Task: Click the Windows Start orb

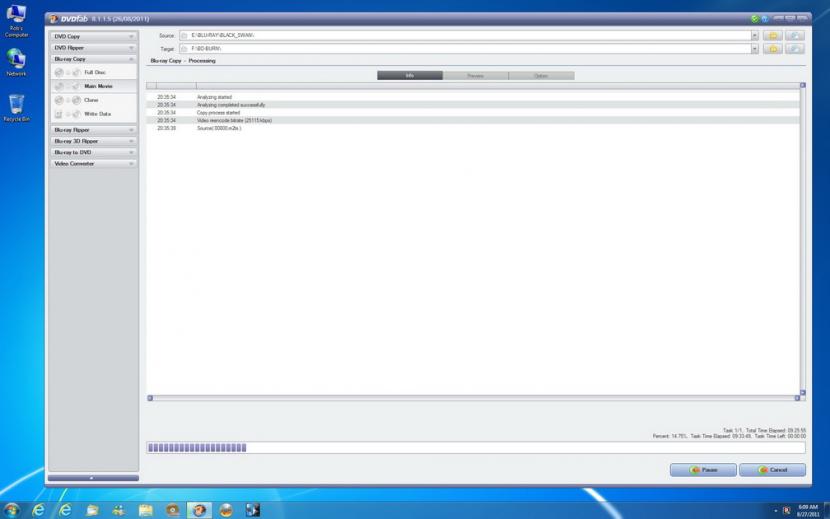Action: click(x=11, y=510)
